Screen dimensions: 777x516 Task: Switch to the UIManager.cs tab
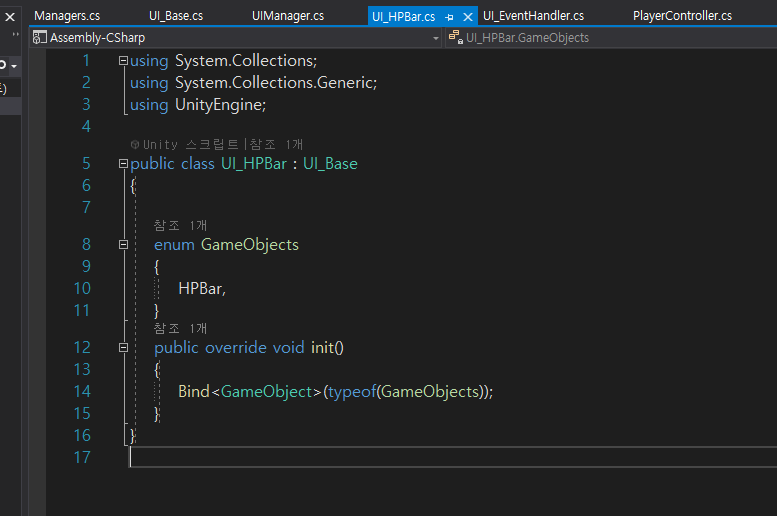[288, 16]
